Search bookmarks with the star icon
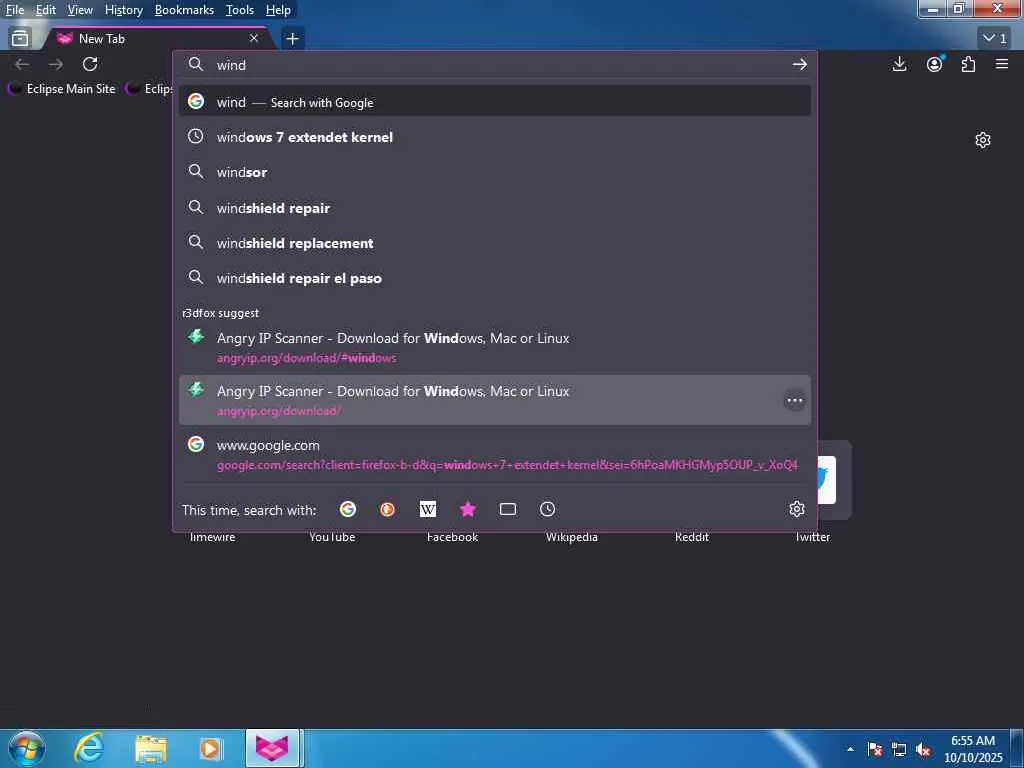This screenshot has height=768, width=1024. click(x=468, y=509)
